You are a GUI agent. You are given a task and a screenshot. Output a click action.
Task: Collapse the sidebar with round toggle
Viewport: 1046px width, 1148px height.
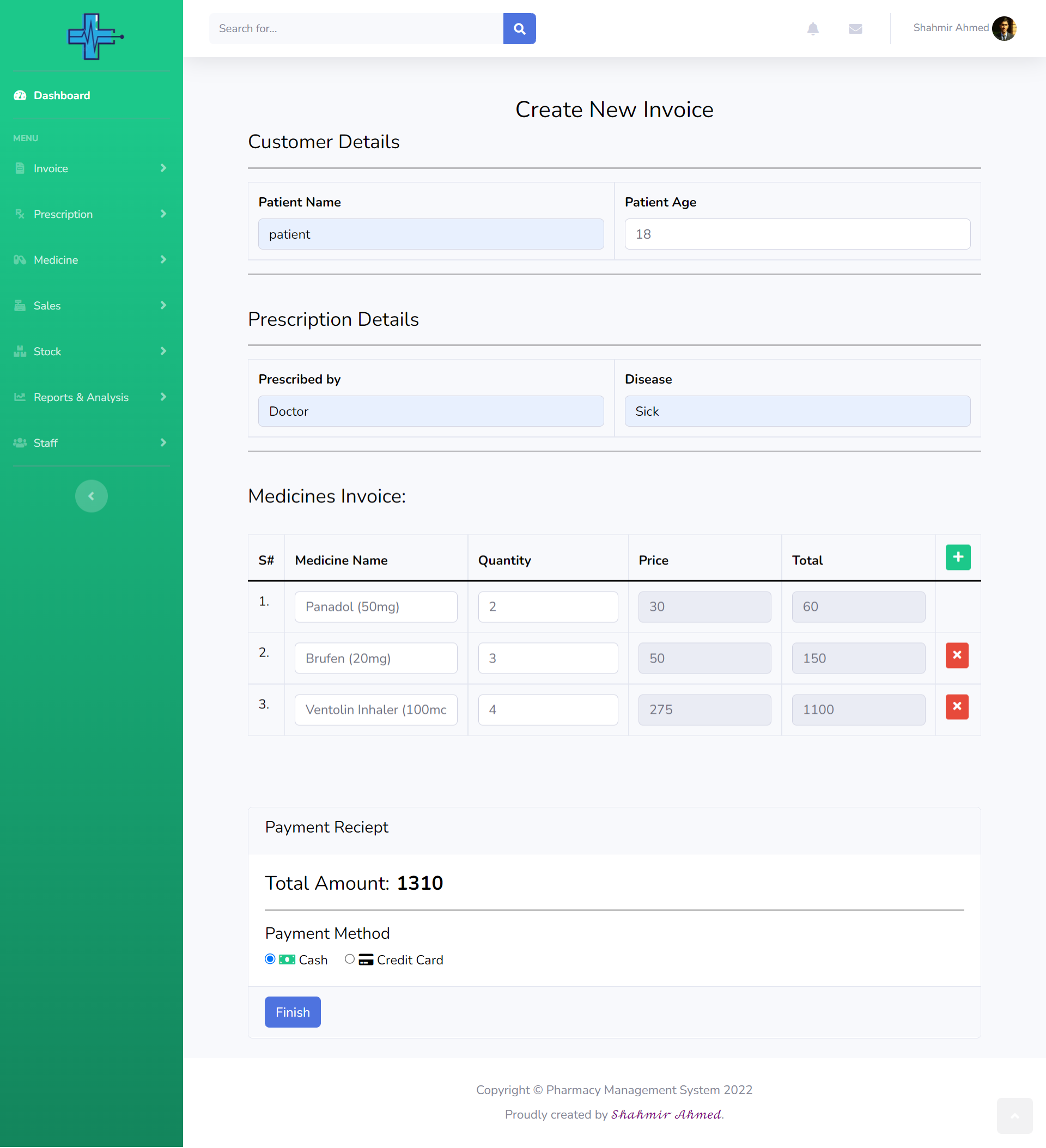pyautogui.click(x=91, y=496)
